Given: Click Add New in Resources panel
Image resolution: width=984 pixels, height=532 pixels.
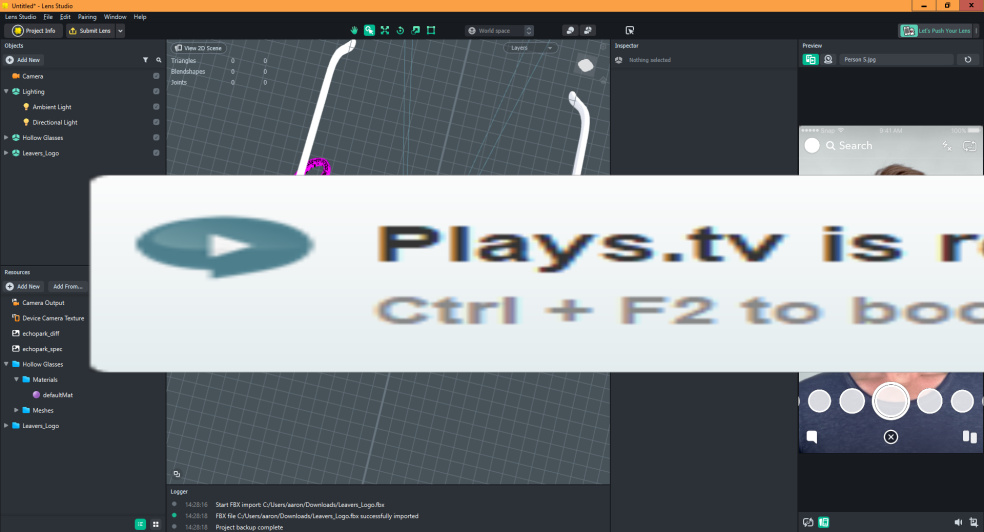Looking at the screenshot, I should 23,287.
